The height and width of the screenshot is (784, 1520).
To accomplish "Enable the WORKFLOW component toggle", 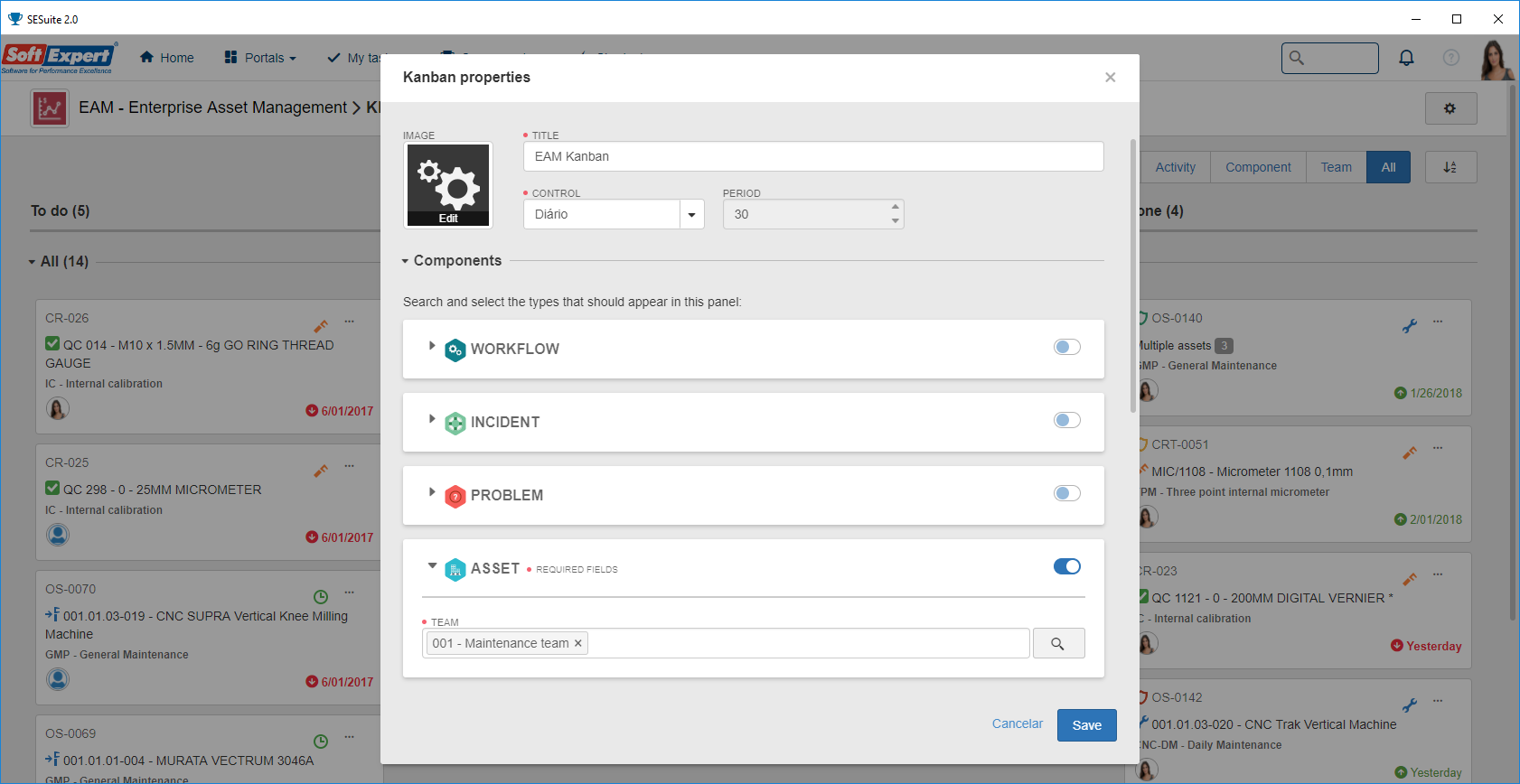I will click(1067, 347).
